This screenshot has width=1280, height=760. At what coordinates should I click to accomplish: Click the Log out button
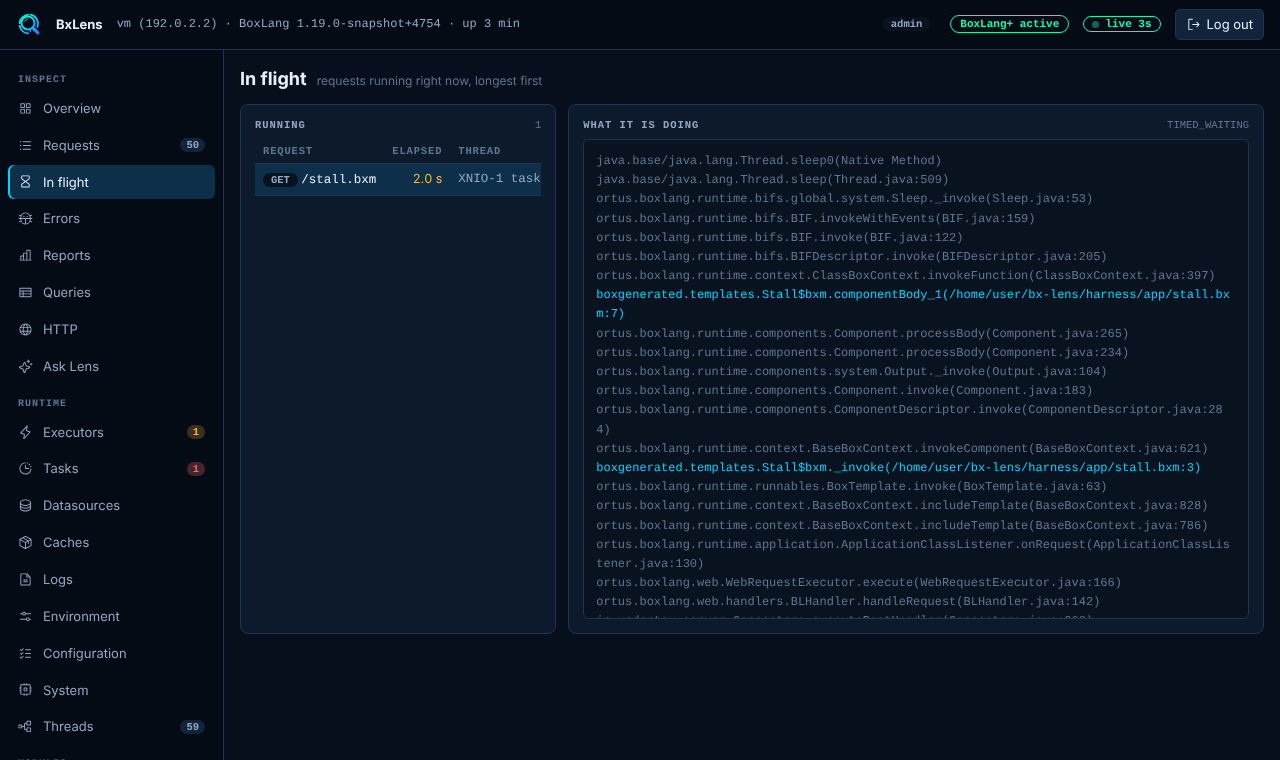point(1219,24)
